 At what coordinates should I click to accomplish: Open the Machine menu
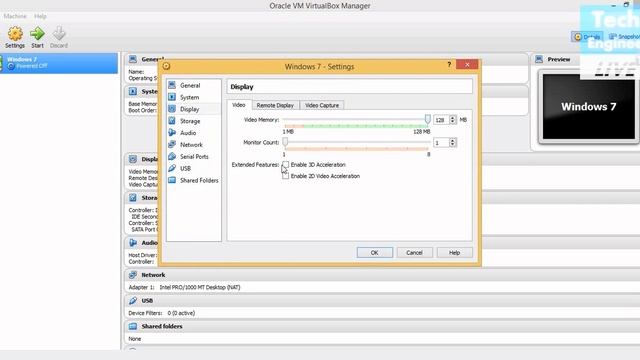click(15, 16)
